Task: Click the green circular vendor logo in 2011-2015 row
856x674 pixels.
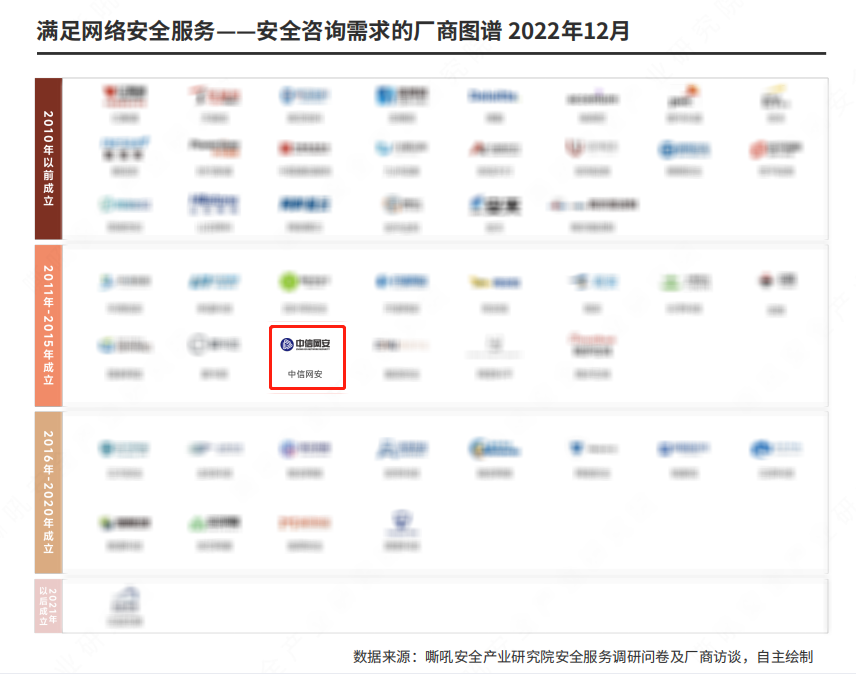Action: tap(291, 283)
